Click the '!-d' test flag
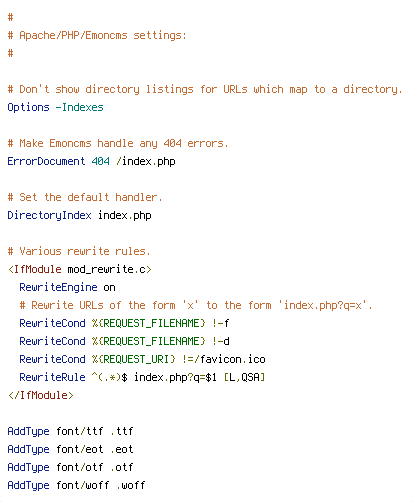Screen dimensions: 412x502 click(x=220, y=341)
